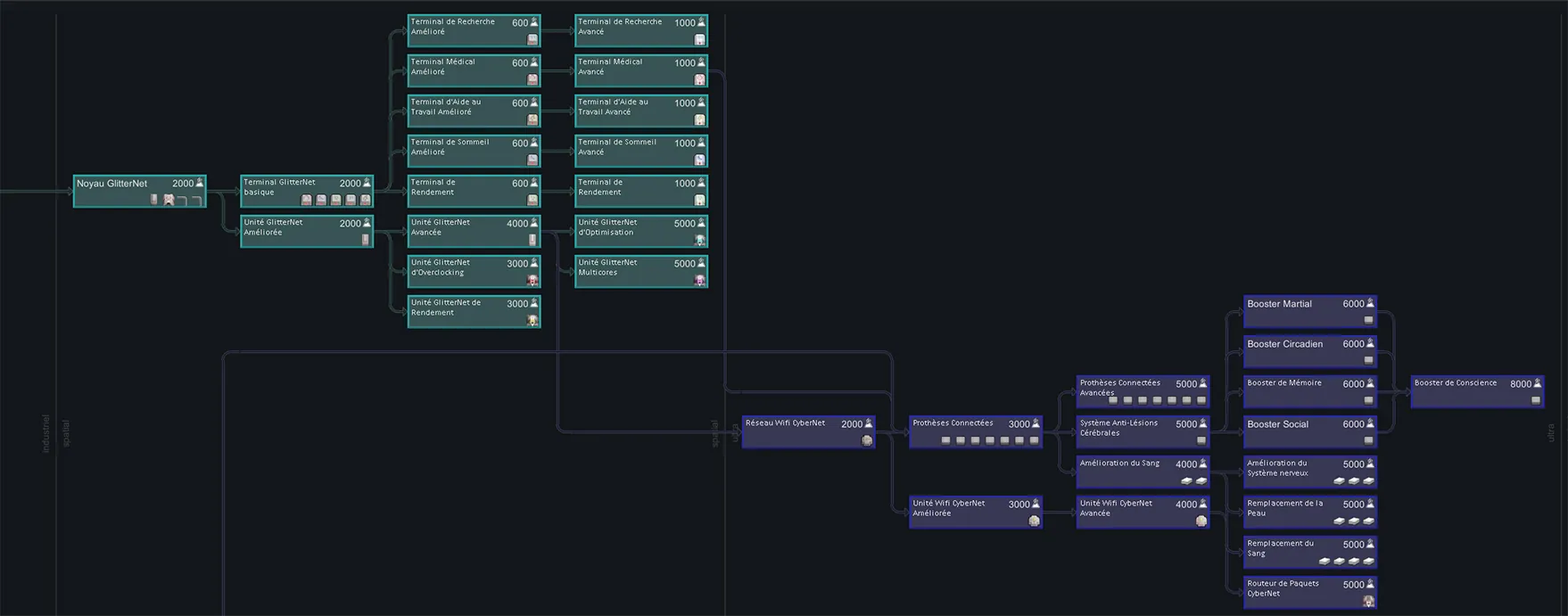Choose the Amélioration du Sang research

1142,472
